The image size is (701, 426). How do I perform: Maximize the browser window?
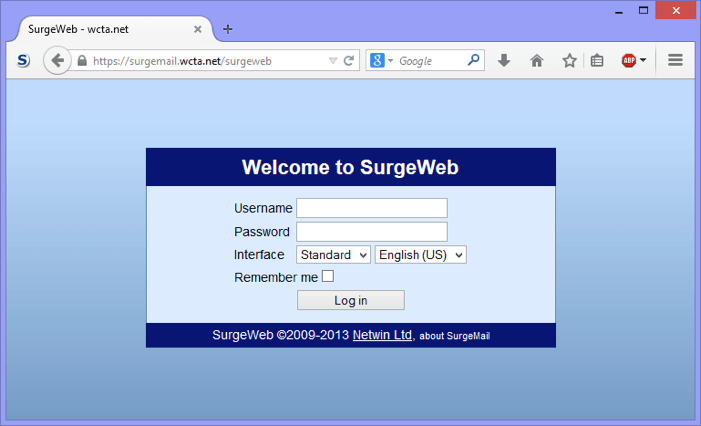coord(643,10)
